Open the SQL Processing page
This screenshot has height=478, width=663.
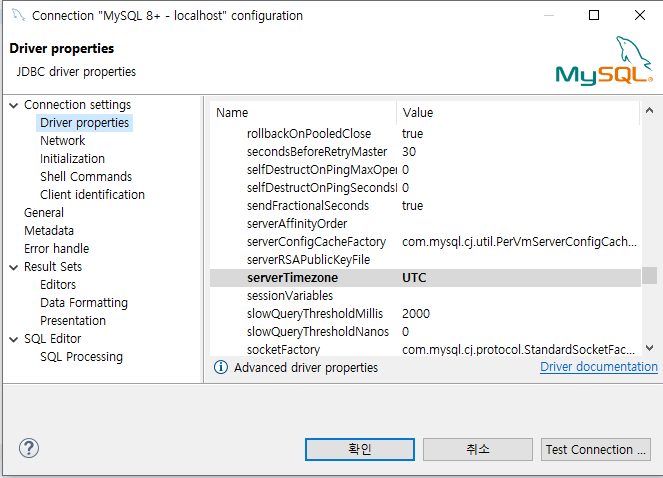[x=81, y=357]
